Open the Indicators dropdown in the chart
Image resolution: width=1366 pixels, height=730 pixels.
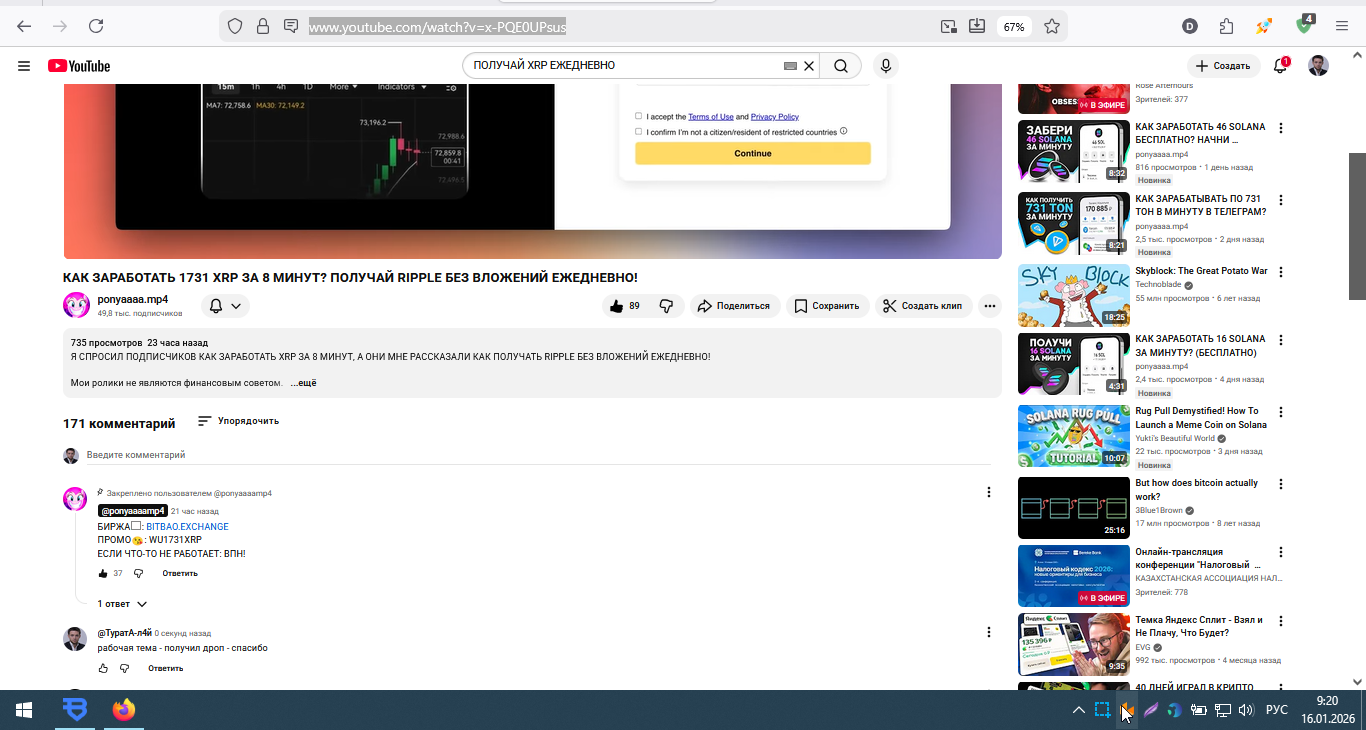point(402,87)
